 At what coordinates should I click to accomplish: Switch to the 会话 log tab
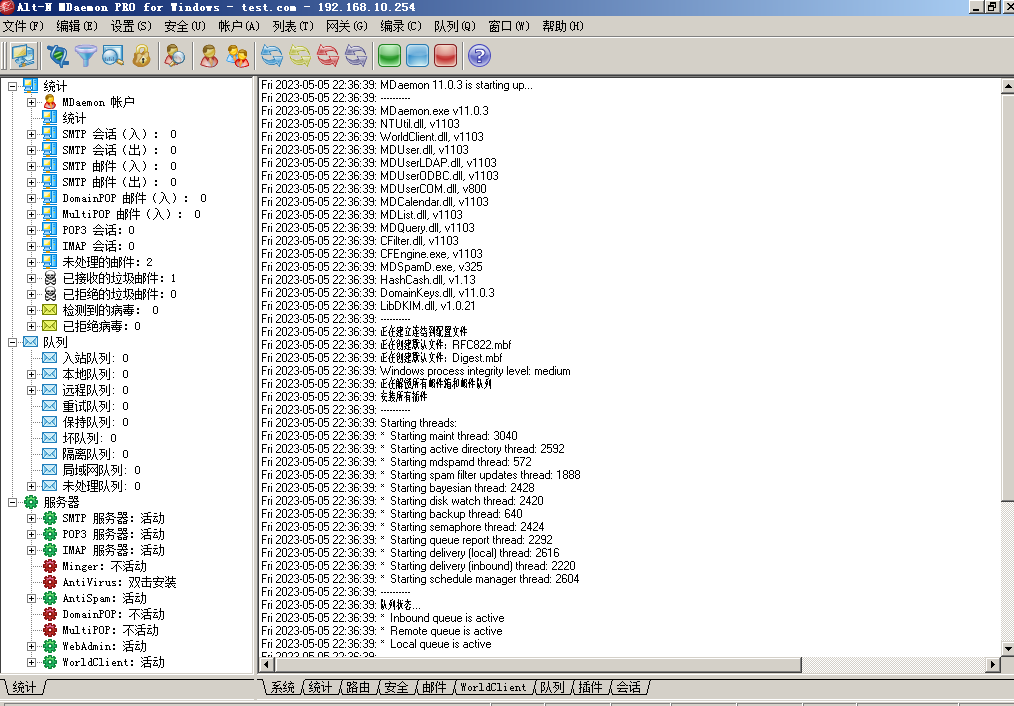pos(628,687)
